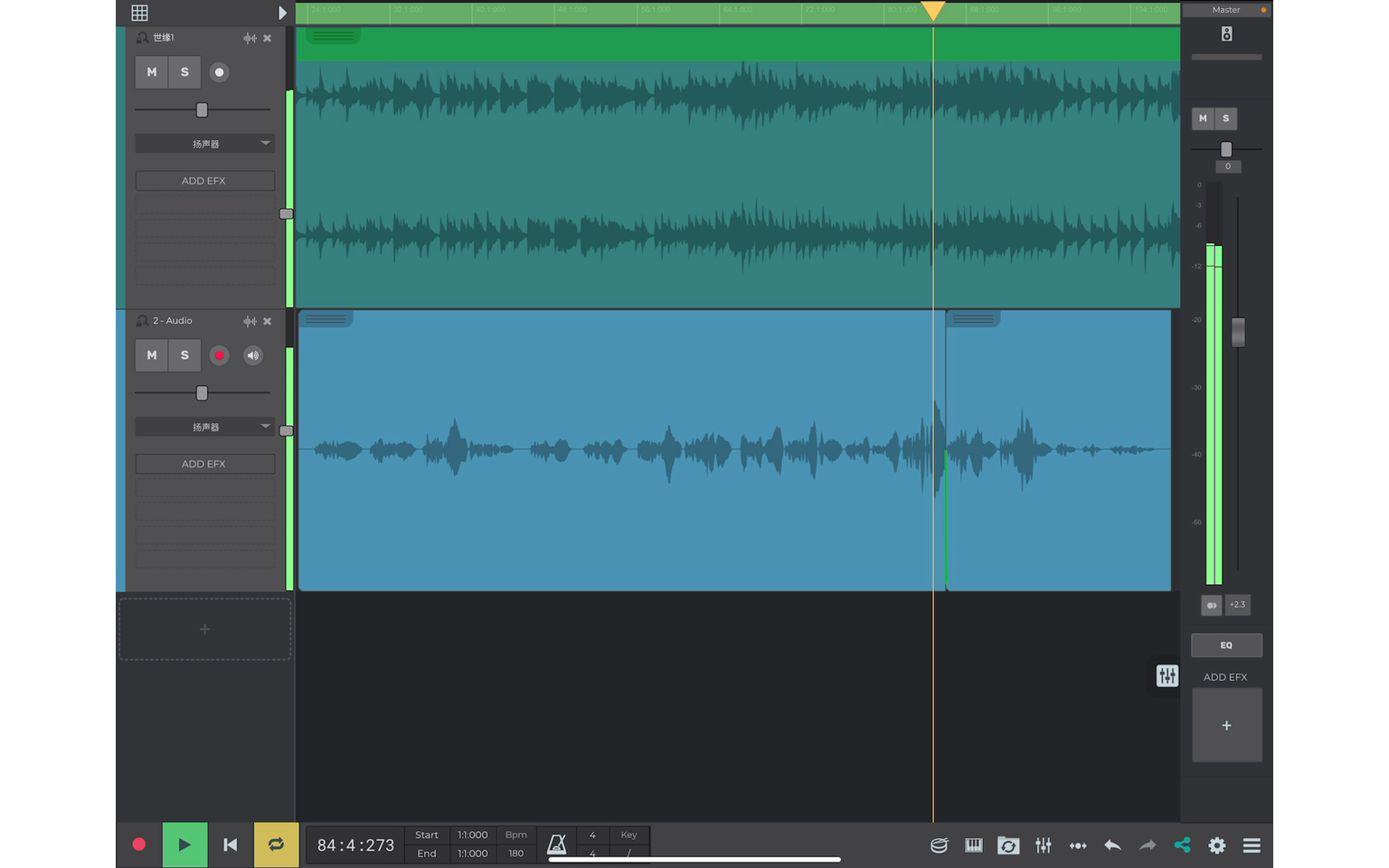Click the stereo link icon below Master meter
The image size is (1389, 868).
pyautogui.click(x=1212, y=605)
